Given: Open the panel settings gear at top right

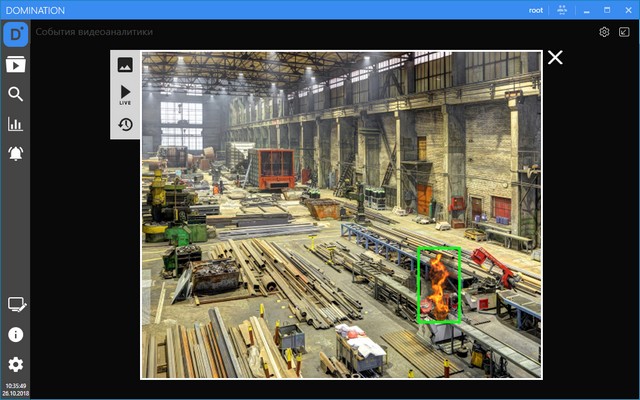Looking at the screenshot, I should (x=604, y=32).
